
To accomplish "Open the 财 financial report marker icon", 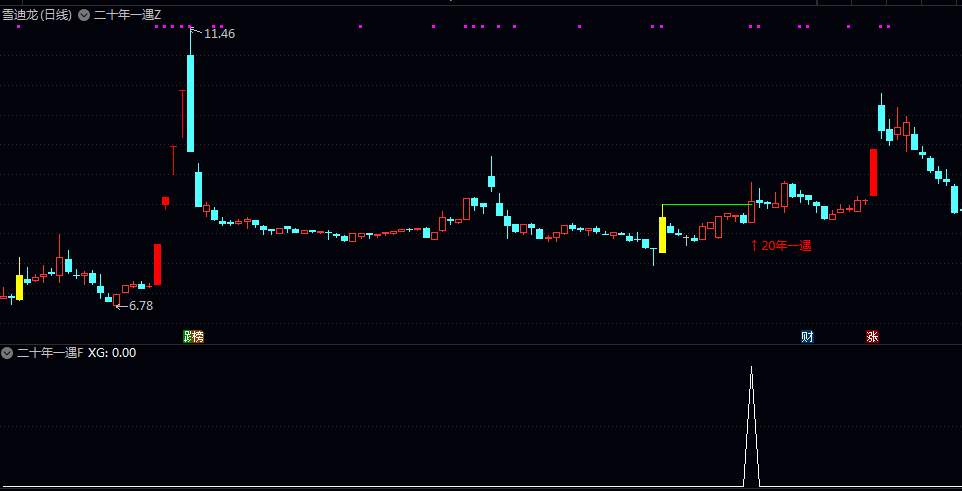I will pos(807,336).
